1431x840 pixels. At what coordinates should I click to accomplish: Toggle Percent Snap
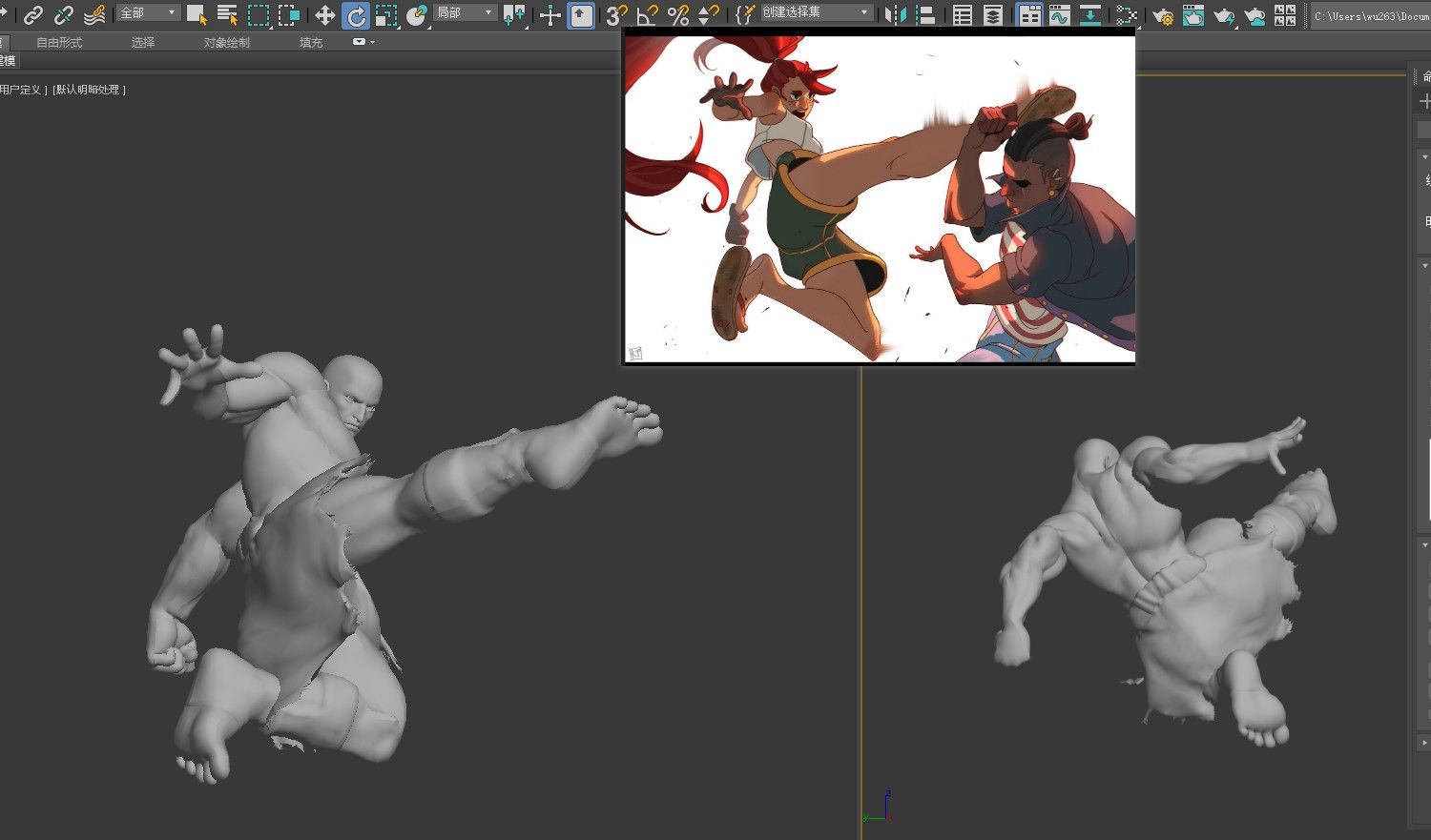click(x=678, y=14)
